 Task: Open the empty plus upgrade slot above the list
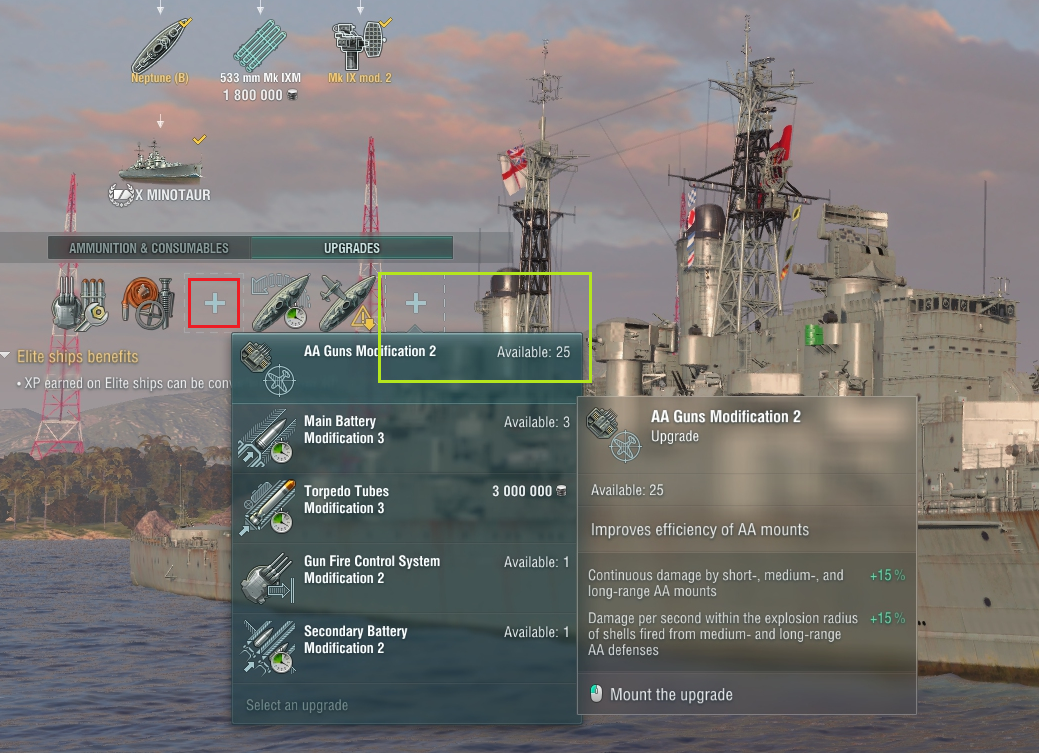point(415,303)
